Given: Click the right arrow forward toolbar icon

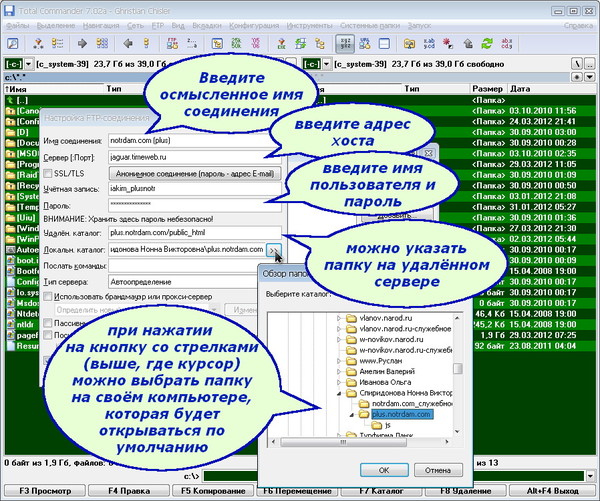Looking at the screenshot, I should click(82, 43).
